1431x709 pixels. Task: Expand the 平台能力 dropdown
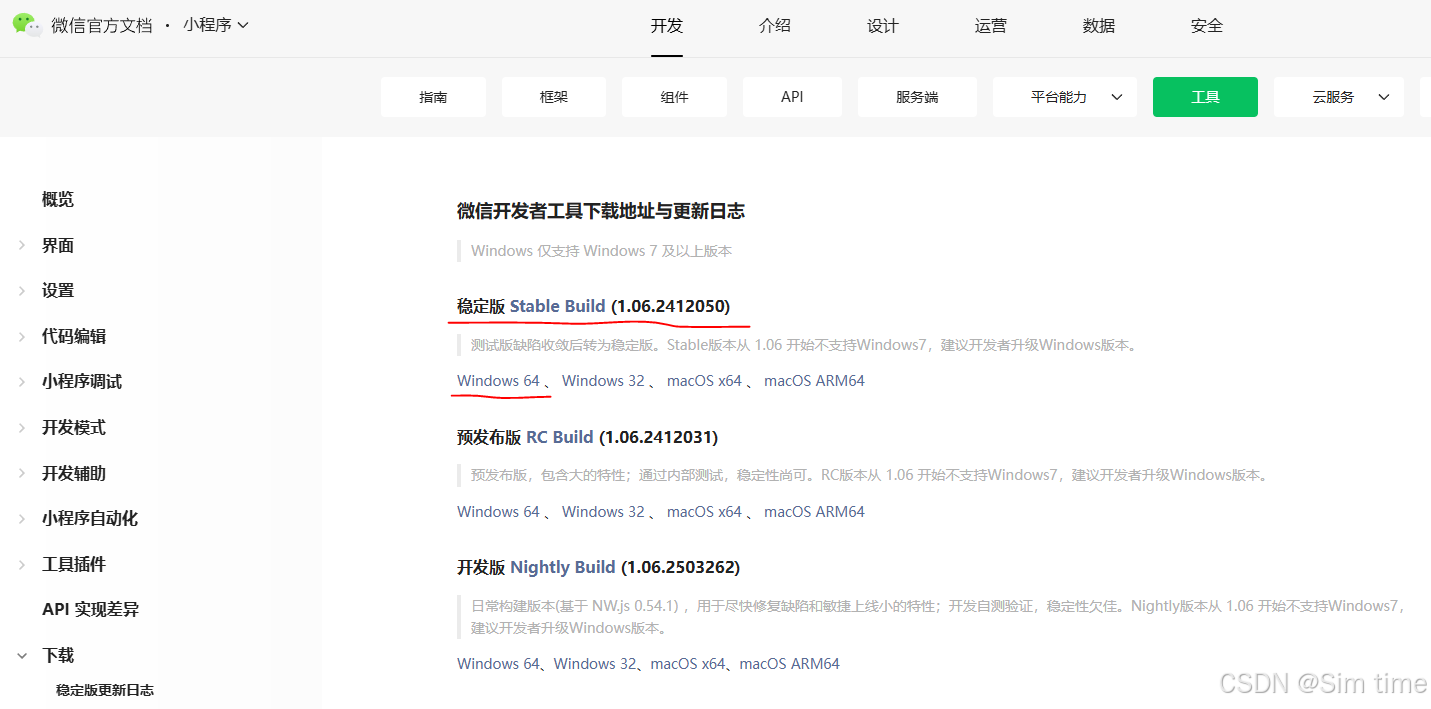(1065, 97)
